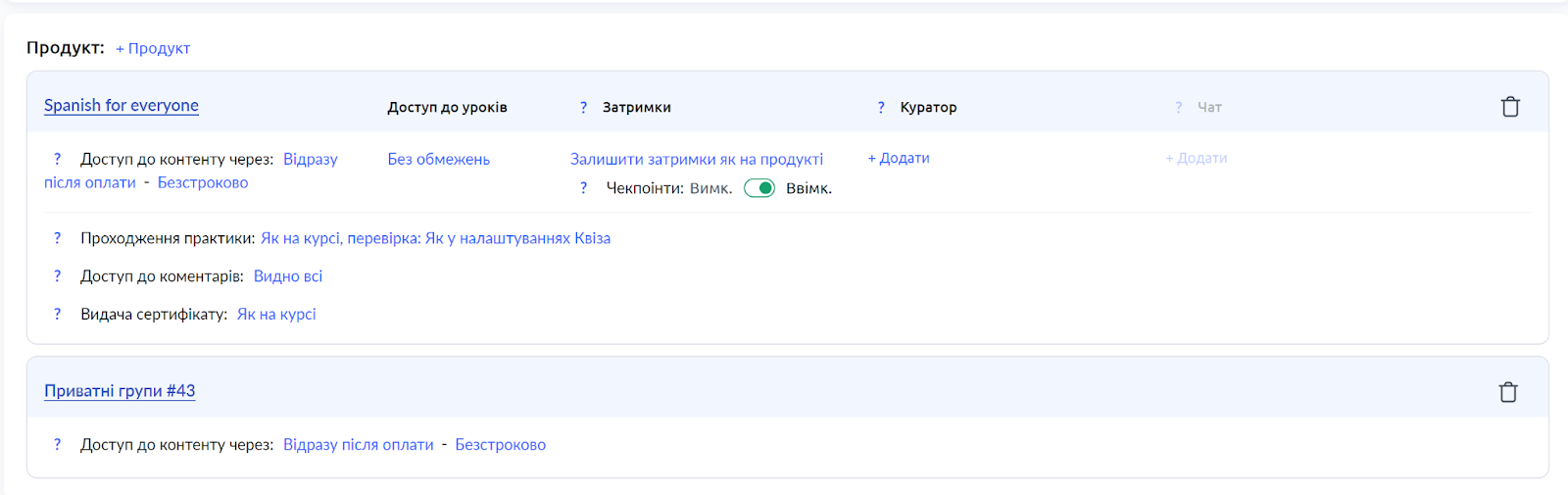
Task: Change the Без обмежень lesson access setting
Action: coord(439,159)
